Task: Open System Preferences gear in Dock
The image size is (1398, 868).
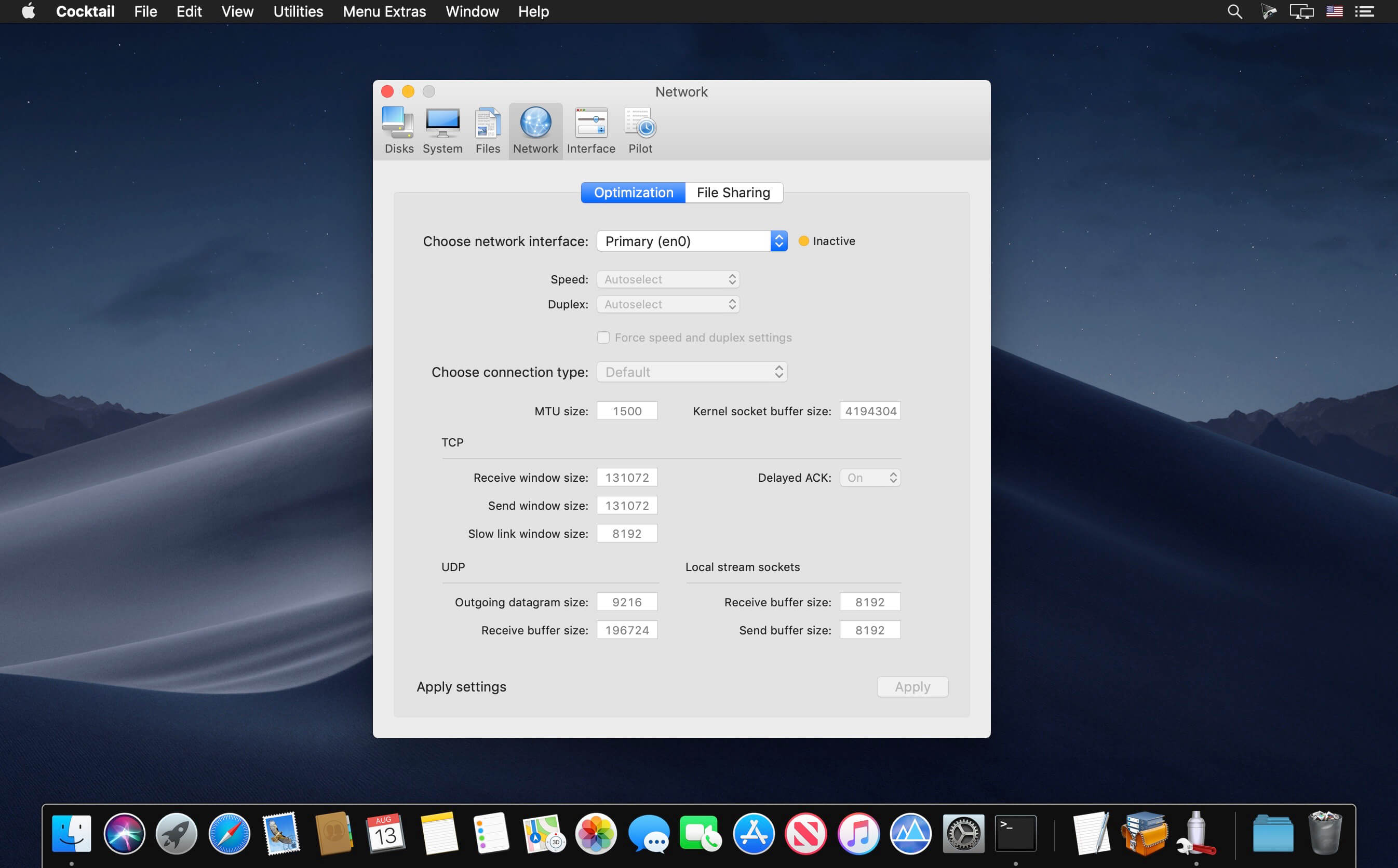Action: coord(963,833)
